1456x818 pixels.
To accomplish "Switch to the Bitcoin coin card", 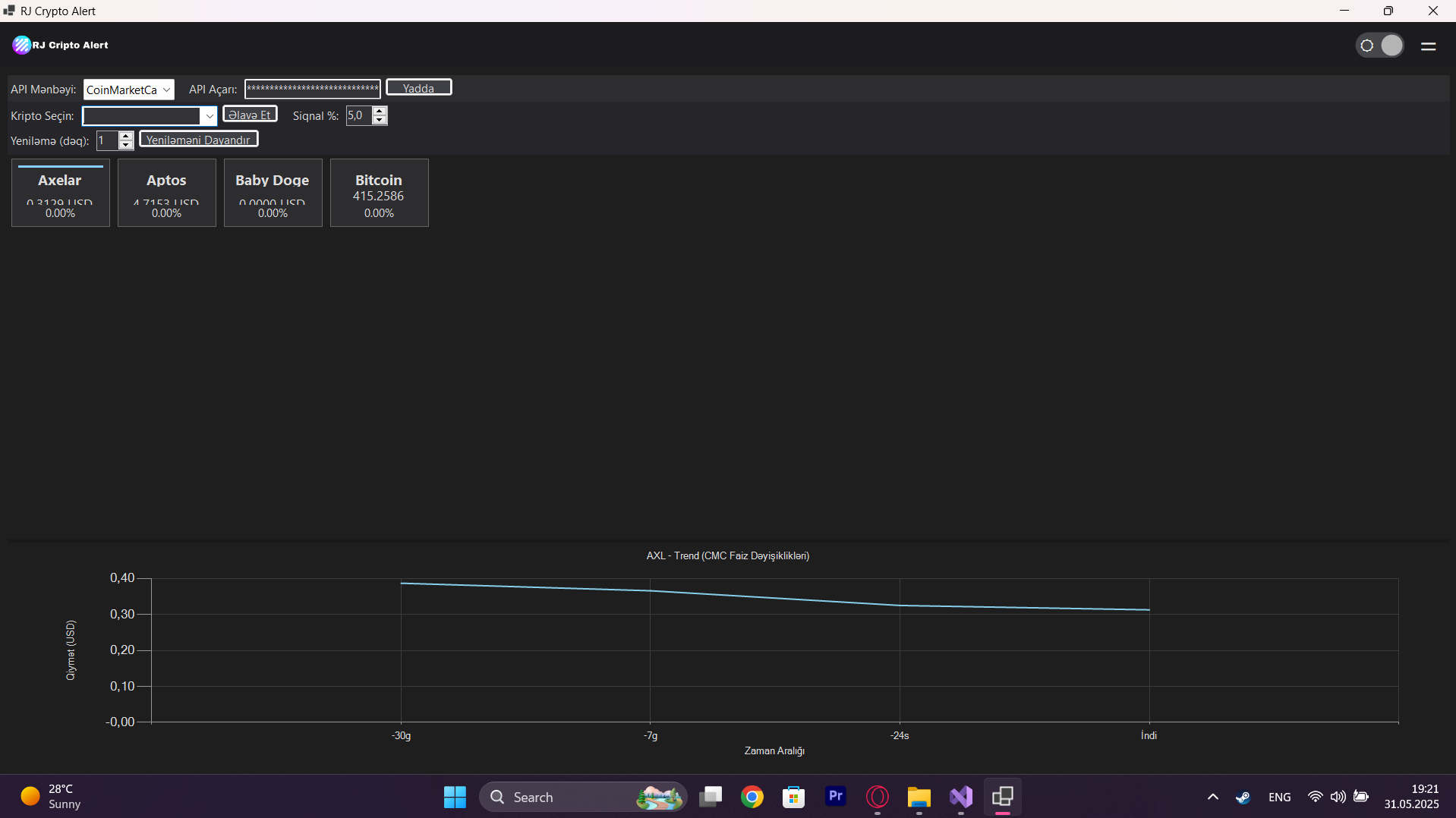I will [x=379, y=193].
